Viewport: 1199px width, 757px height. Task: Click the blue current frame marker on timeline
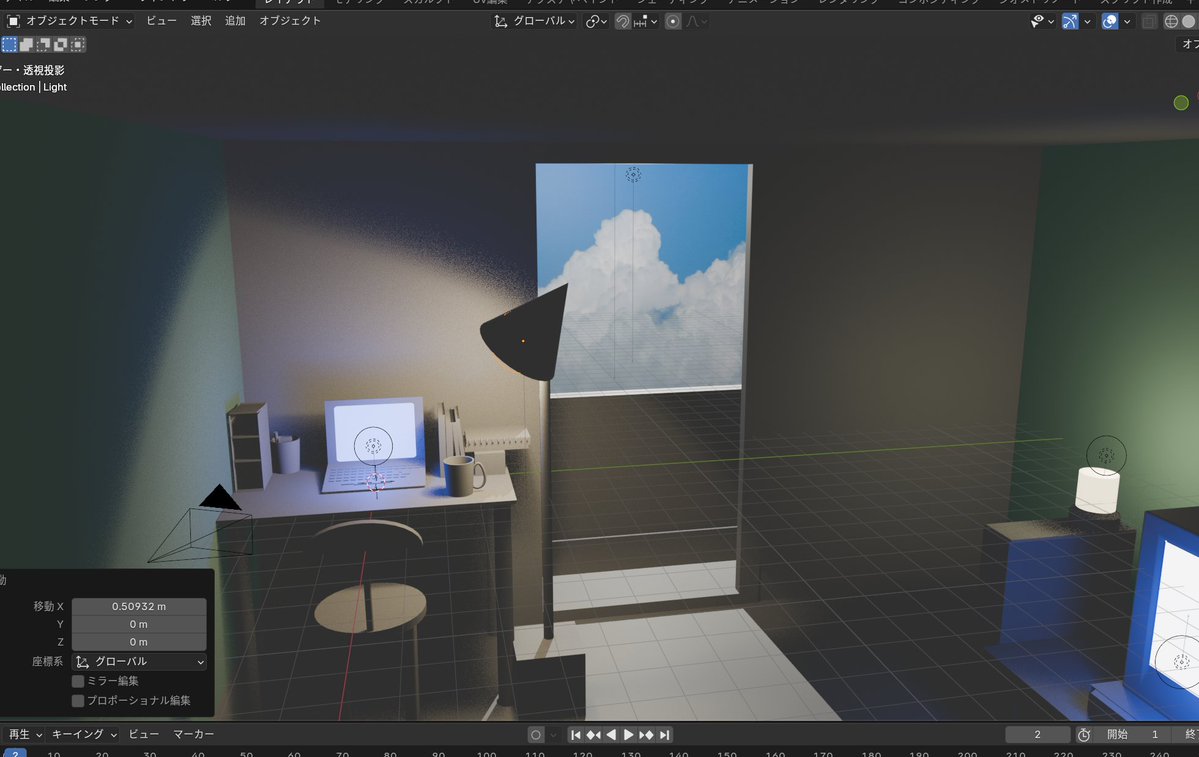pyautogui.click(x=15, y=754)
